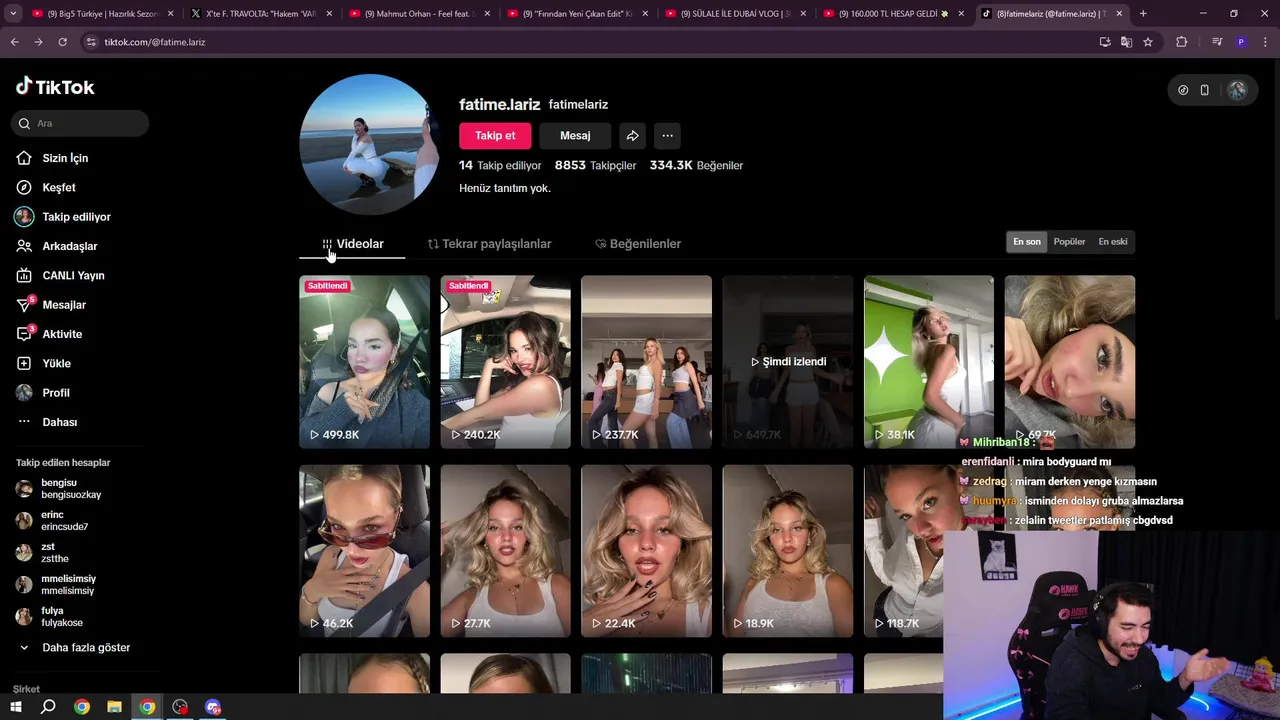1280x720 pixels.
Task: Open the video with 118.7K views
Action: tap(903, 551)
